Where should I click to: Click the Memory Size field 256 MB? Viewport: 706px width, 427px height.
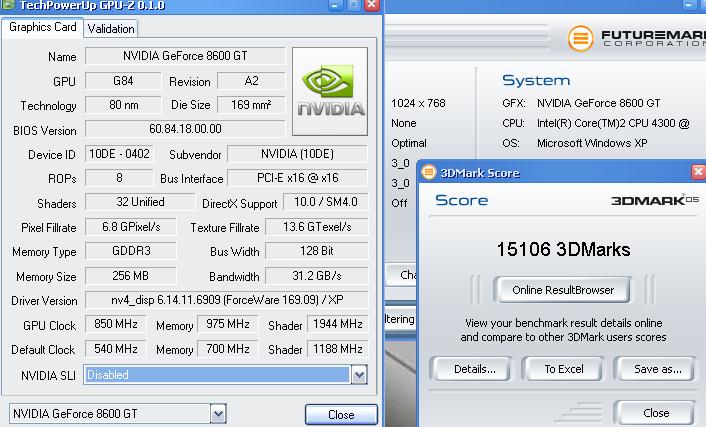(131, 276)
